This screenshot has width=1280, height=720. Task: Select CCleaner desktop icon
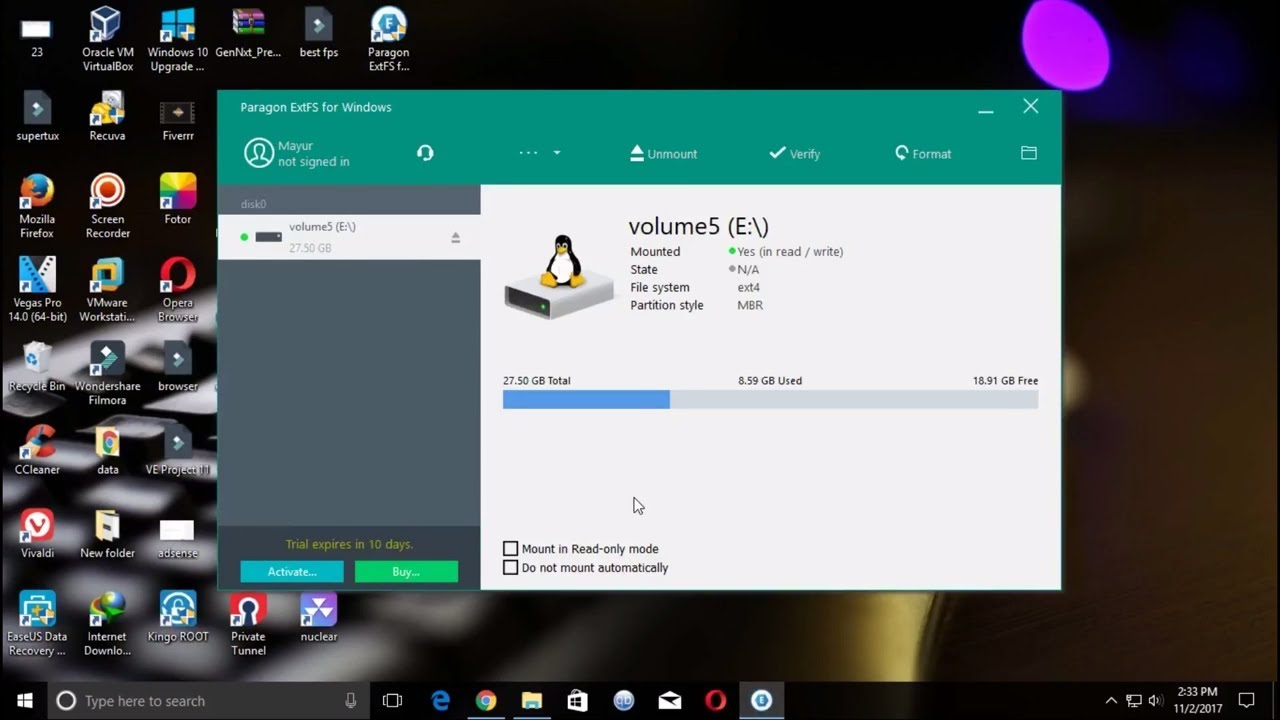coord(37,450)
